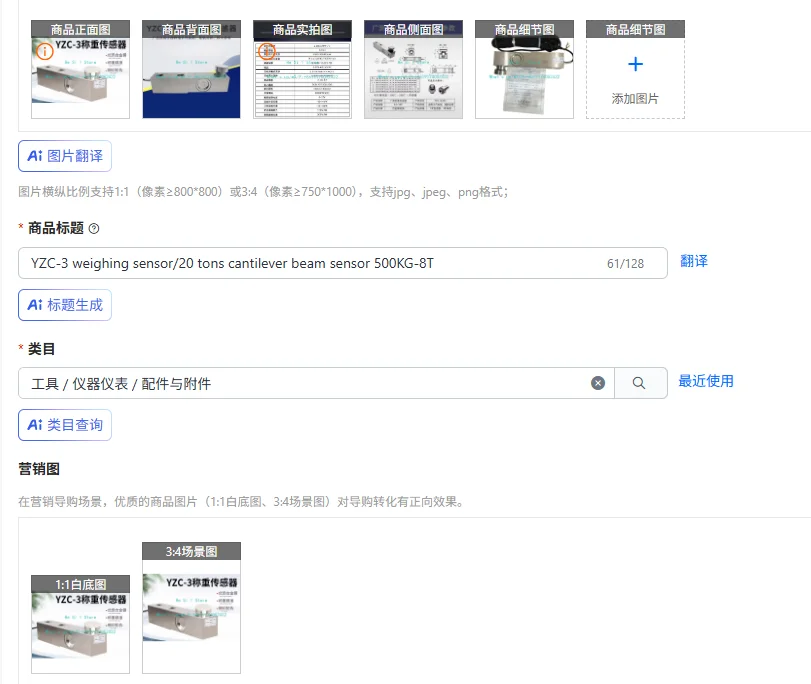Click the category search magnifier icon

tap(639, 383)
